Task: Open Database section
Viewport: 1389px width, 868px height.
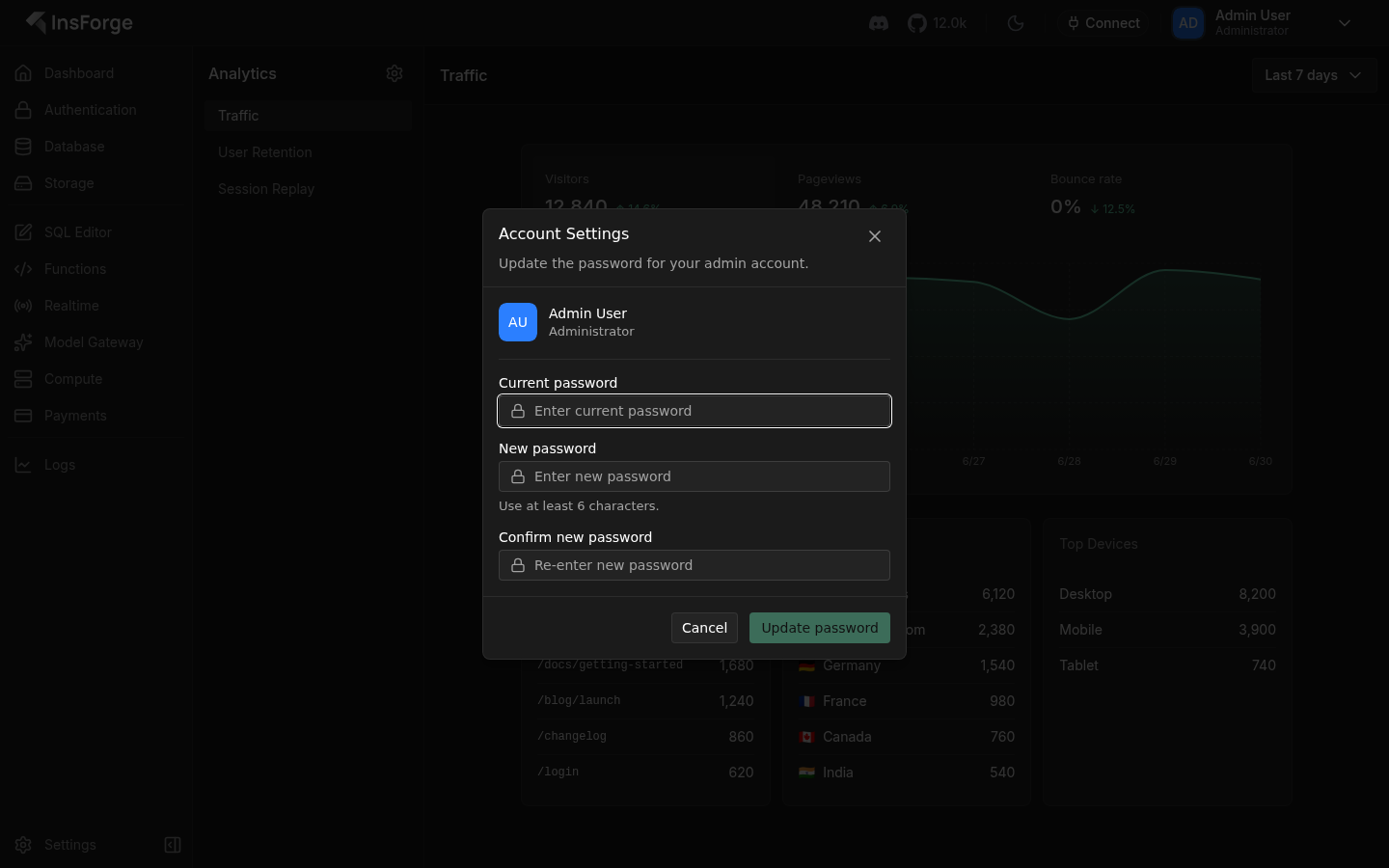Action: (x=95, y=147)
